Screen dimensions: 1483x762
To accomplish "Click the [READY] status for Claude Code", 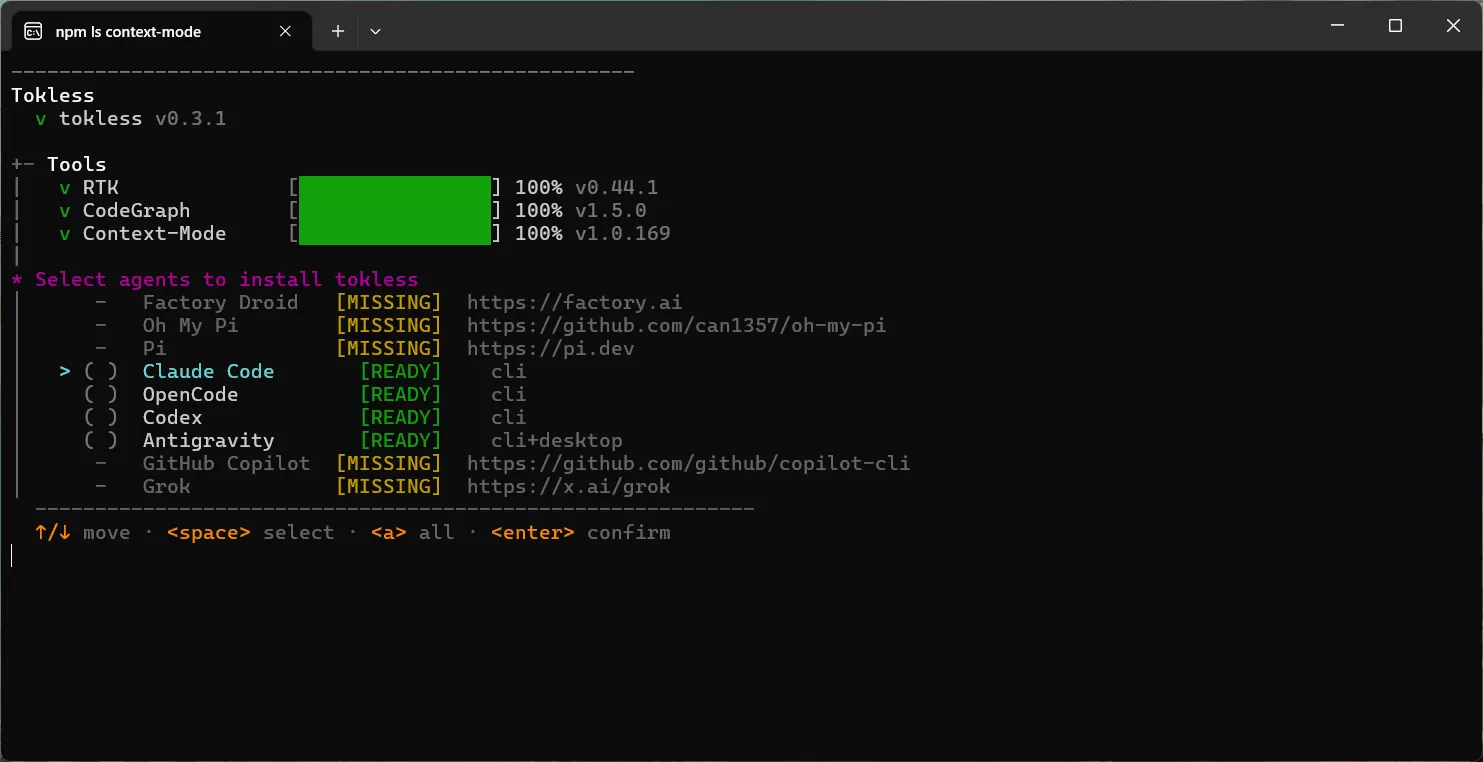I will (401, 371).
